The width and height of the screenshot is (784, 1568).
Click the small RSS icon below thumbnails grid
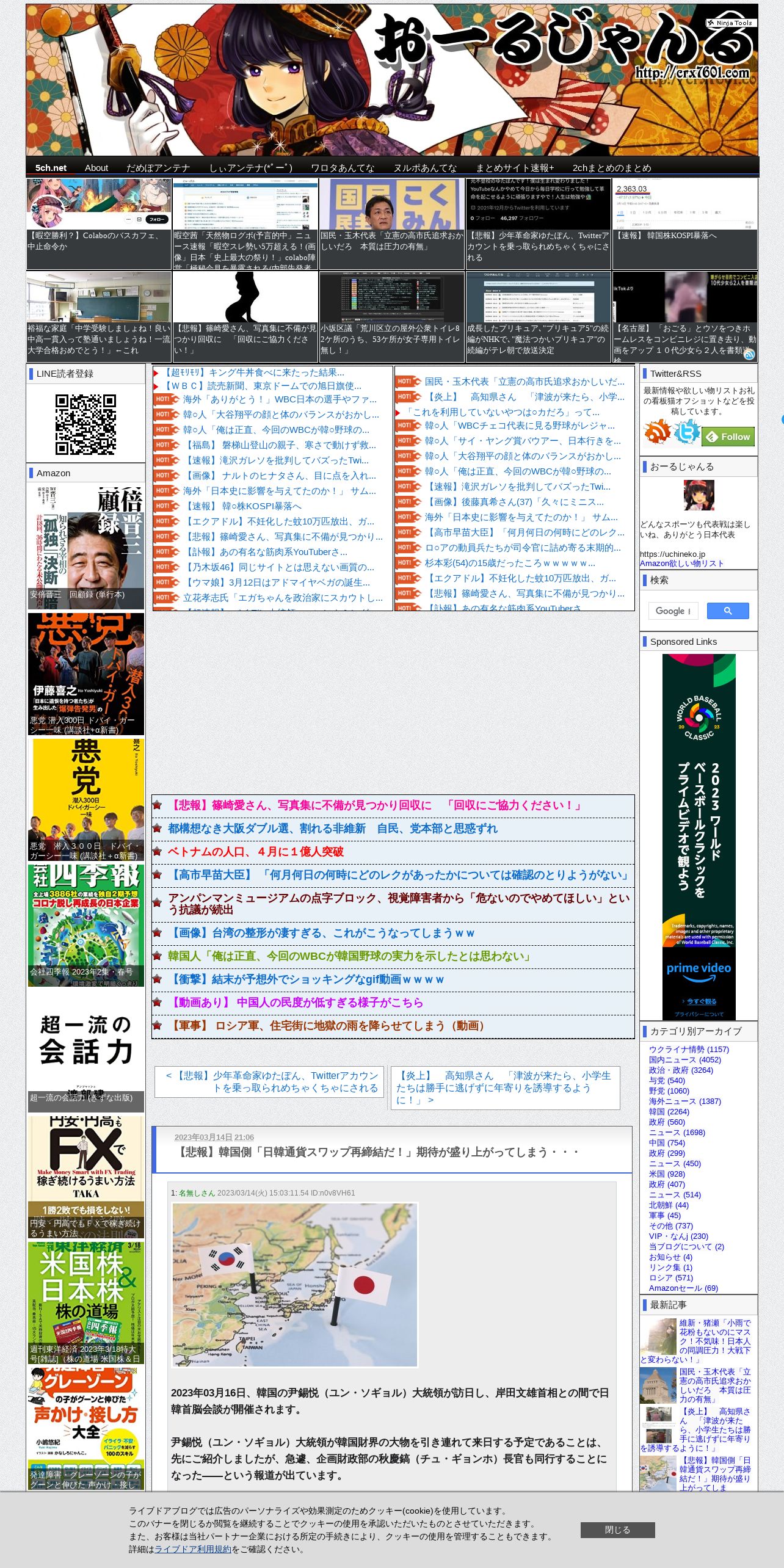point(749,354)
